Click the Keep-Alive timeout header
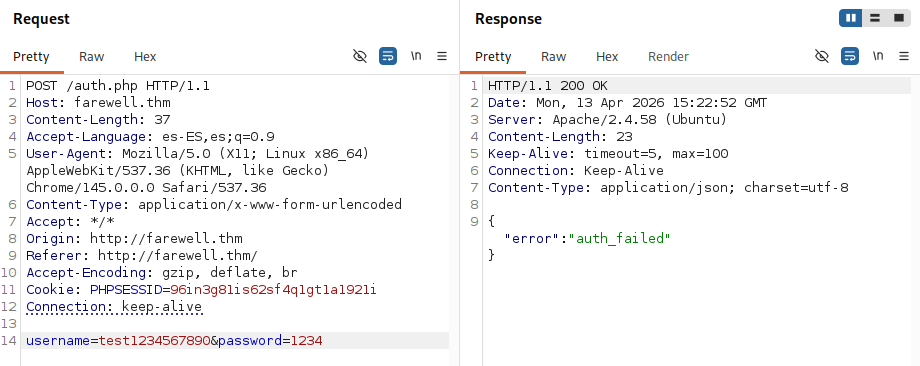 point(608,154)
